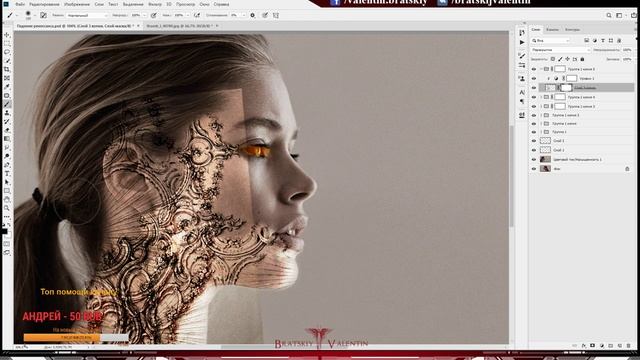640x360 pixels.
Task: Hide the Уровни 1 adjustment layer
Action: [x=534, y=78]
